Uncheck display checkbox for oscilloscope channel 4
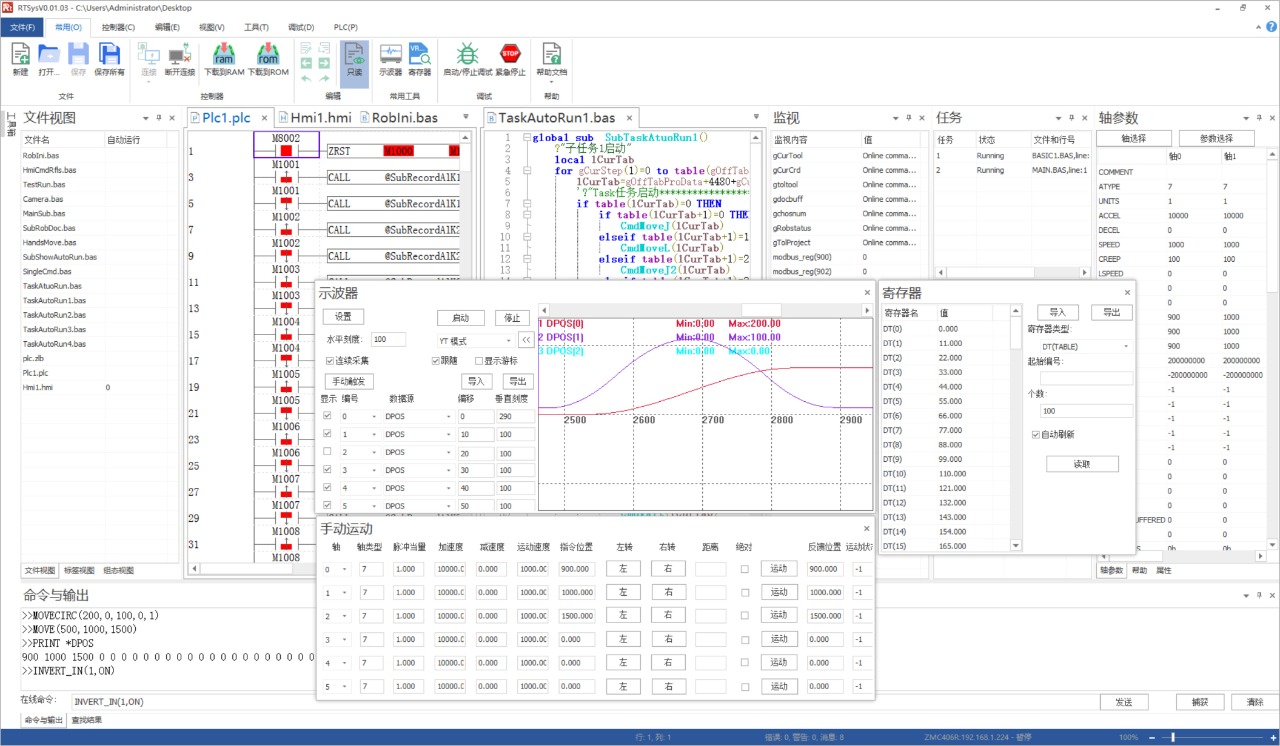This screenshot has width=1280, height=746. pos(327,488)
